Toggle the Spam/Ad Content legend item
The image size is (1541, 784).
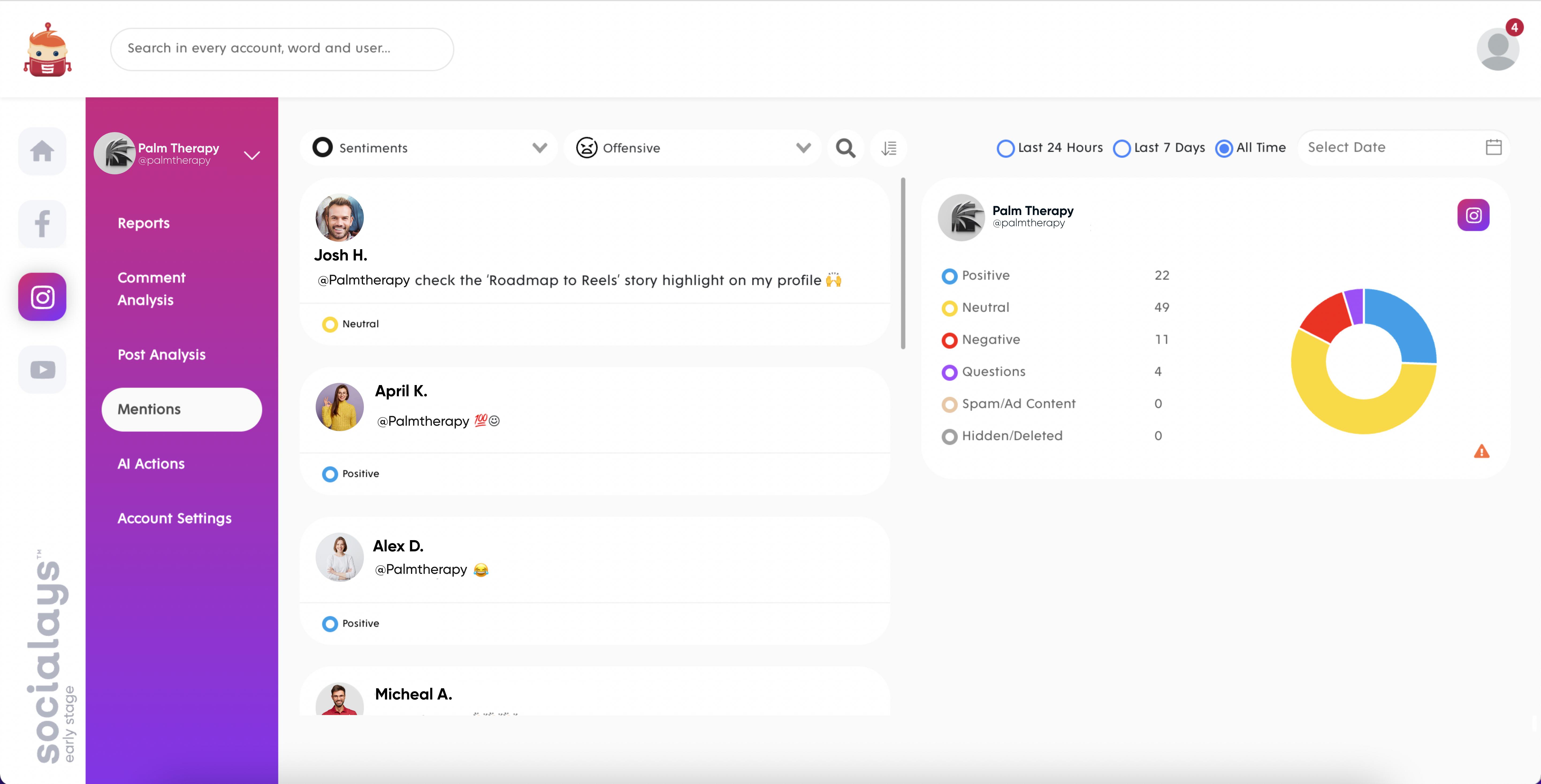(x=1009, y=404)
